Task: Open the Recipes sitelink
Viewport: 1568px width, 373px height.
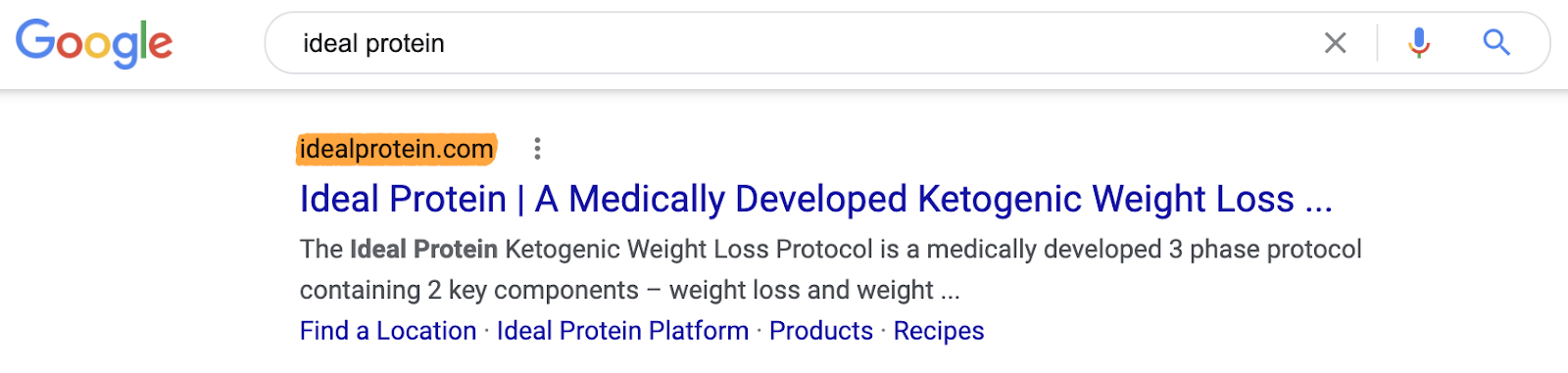Action: [x=939, y=331]
